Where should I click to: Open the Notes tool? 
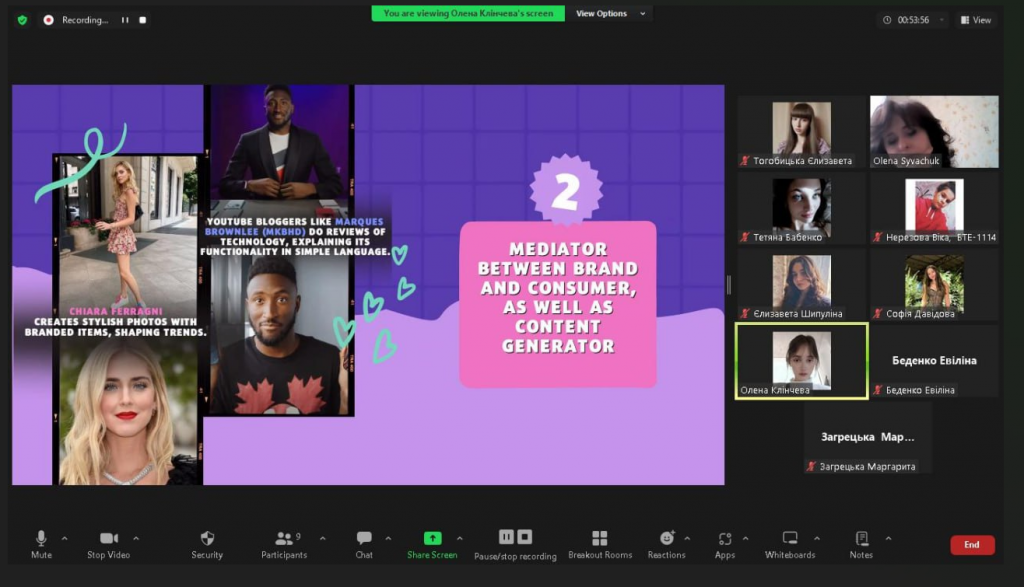coord(861,543)
